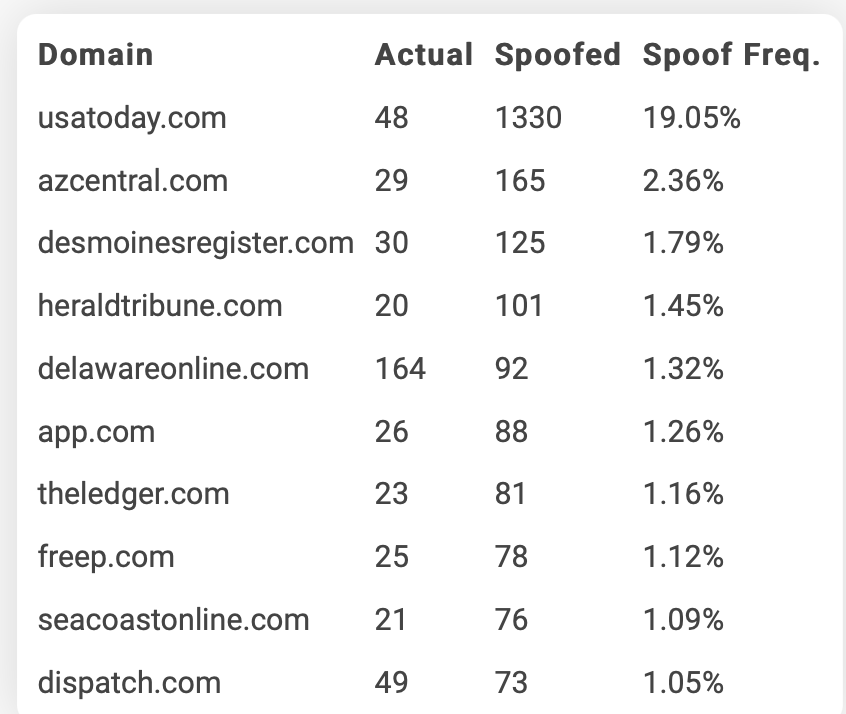Click the heraldtribune.com domain
This screenshot has width=846, height=714.
click(x=160, y=306)
